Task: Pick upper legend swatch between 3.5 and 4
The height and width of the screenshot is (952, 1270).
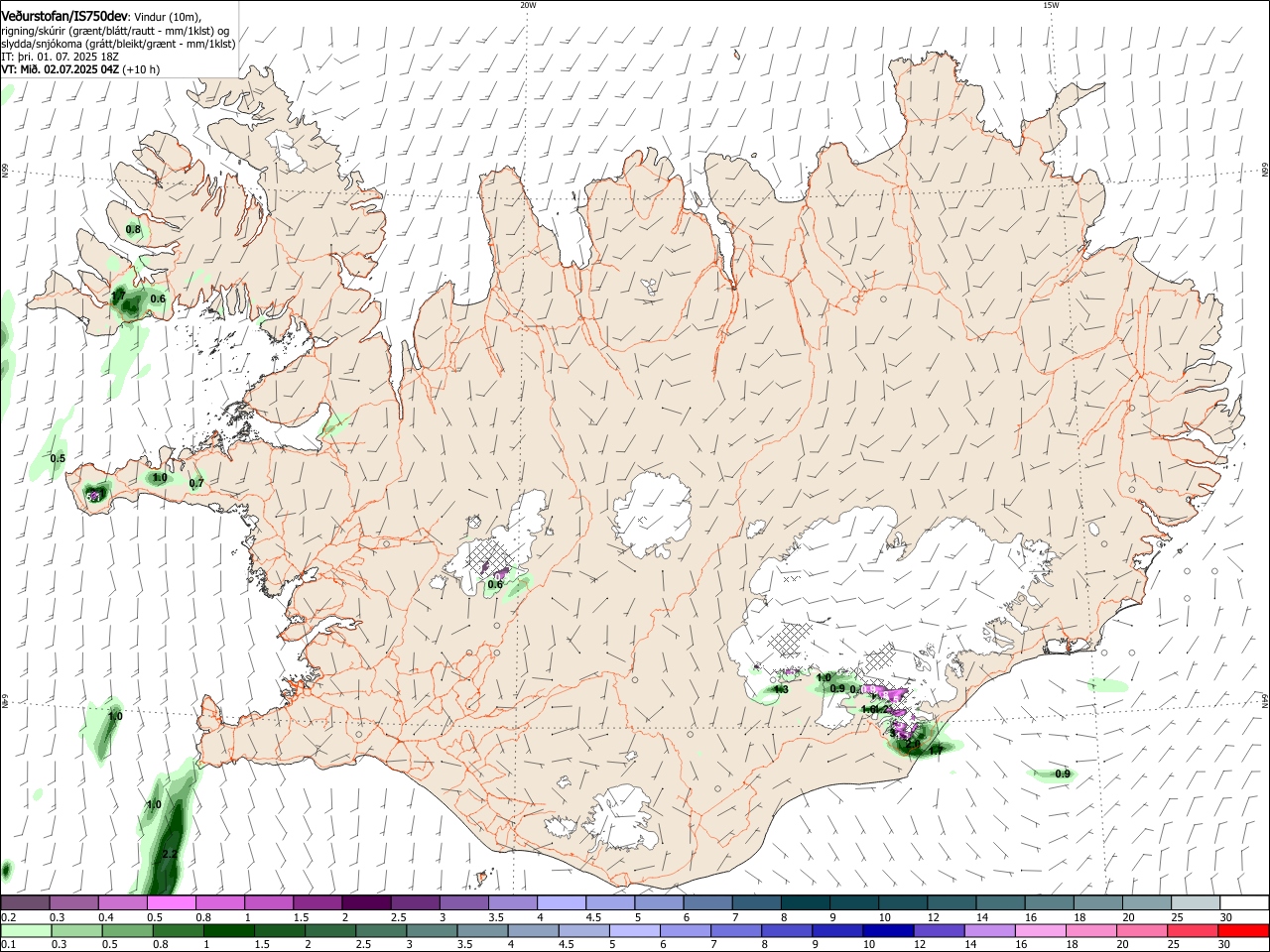Action: 513,902
